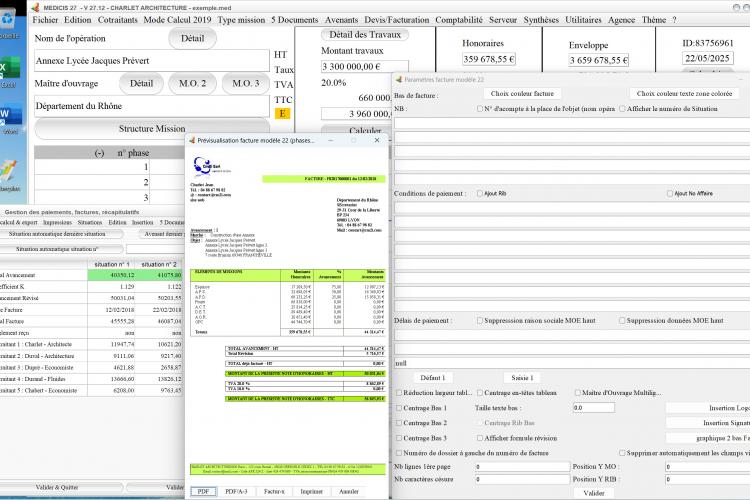Check Maître d'Ouvrage Multiligne option

click(578, 393)
